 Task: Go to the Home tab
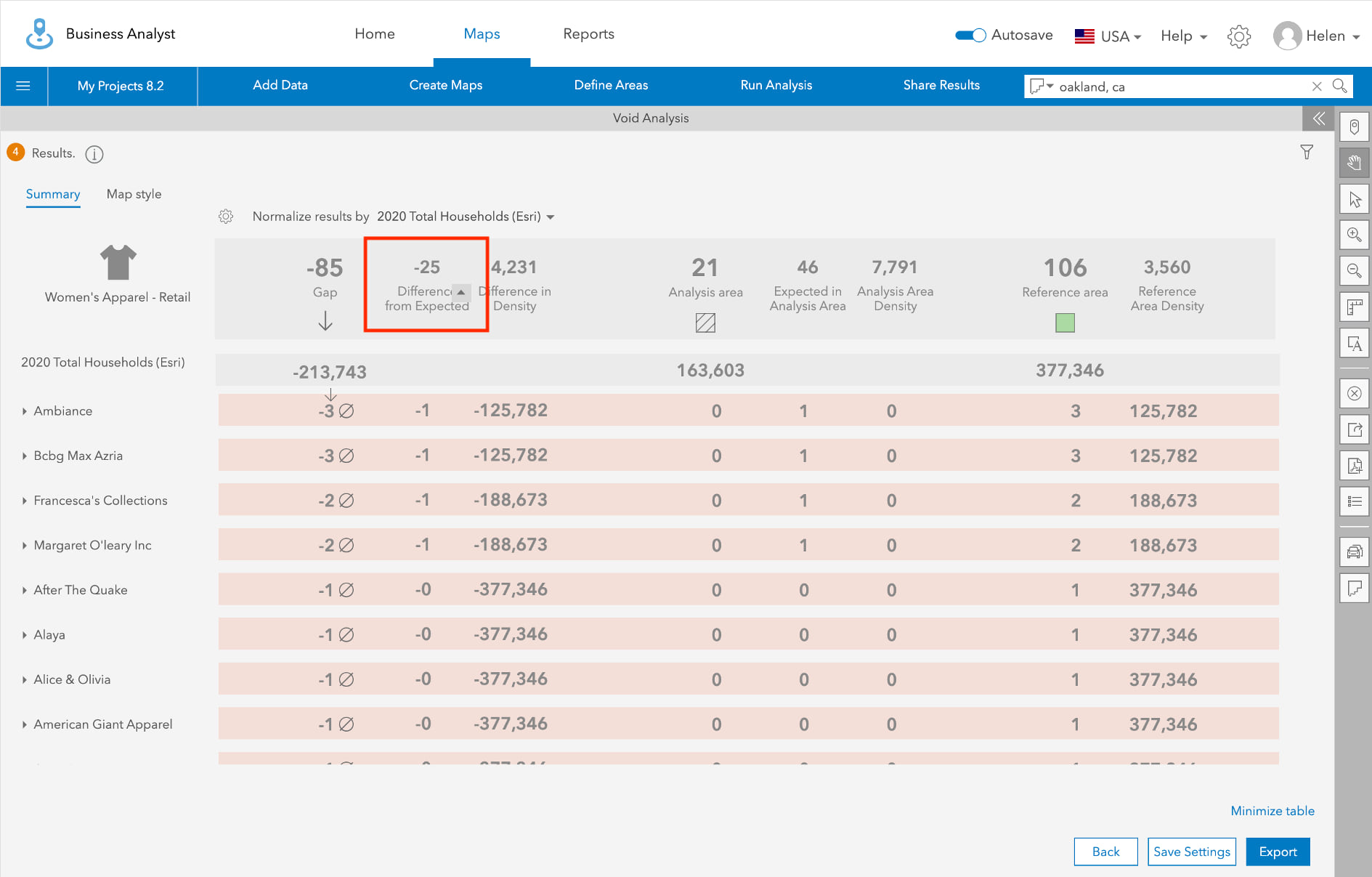pyautogui.click(x=375, y=34)
